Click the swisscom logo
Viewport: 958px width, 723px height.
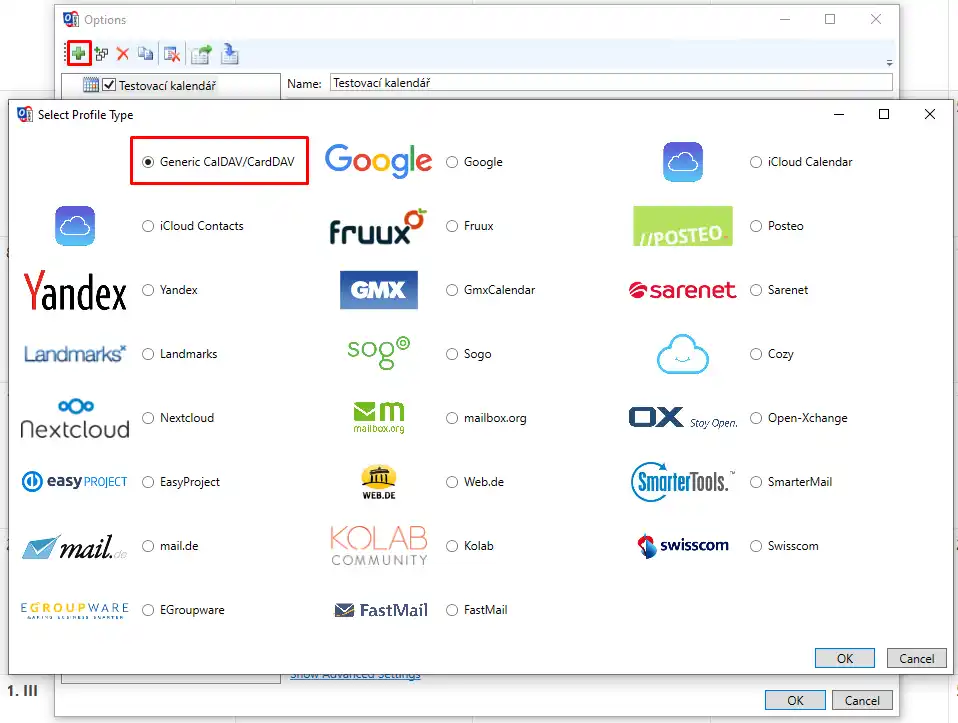point(682,546)
